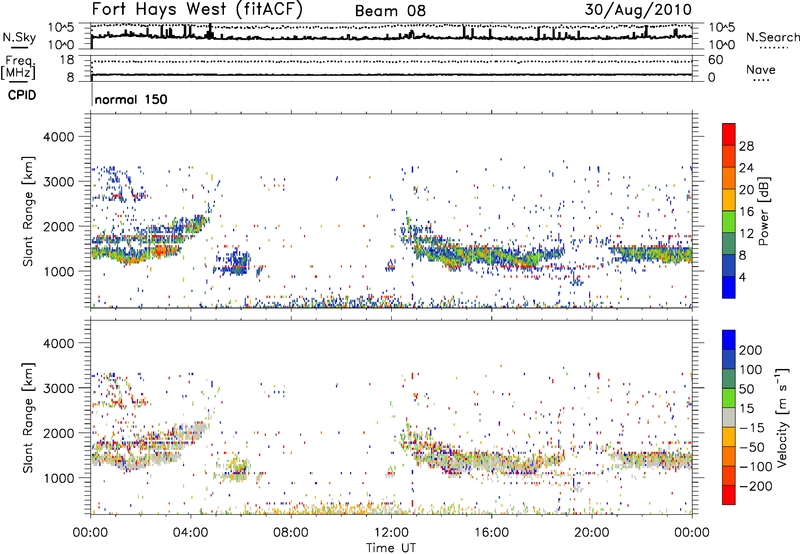This screenshot has width=800, height=554.
Task: Pick the yellow segment of the velocity colorbar
Action: click(x=729, y=437)
